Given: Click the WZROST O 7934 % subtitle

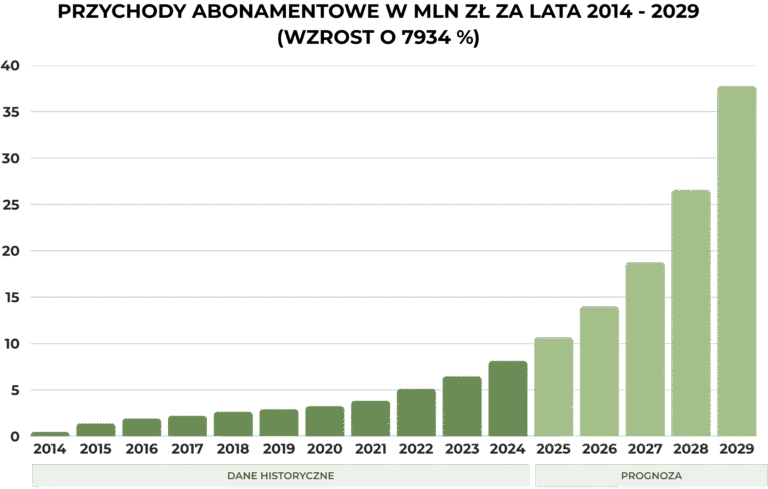Looking at the screenshot, I should (384, 39).
